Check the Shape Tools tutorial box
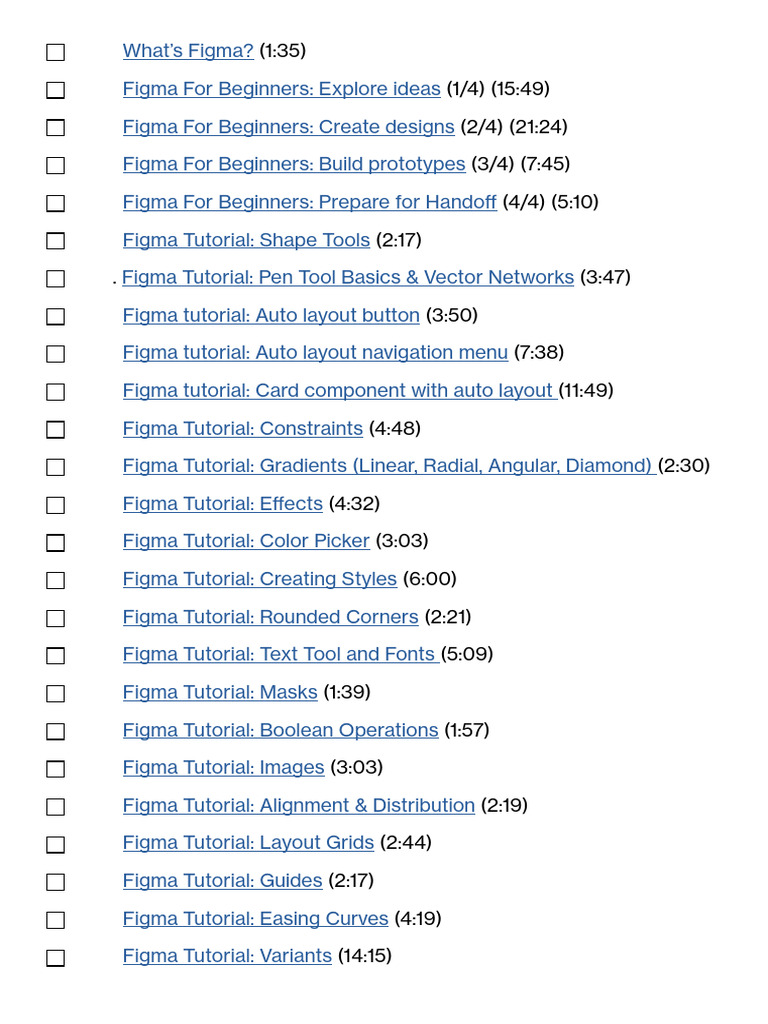The image size is (768, 1024). pyautogui.click(x=56, y=241)
